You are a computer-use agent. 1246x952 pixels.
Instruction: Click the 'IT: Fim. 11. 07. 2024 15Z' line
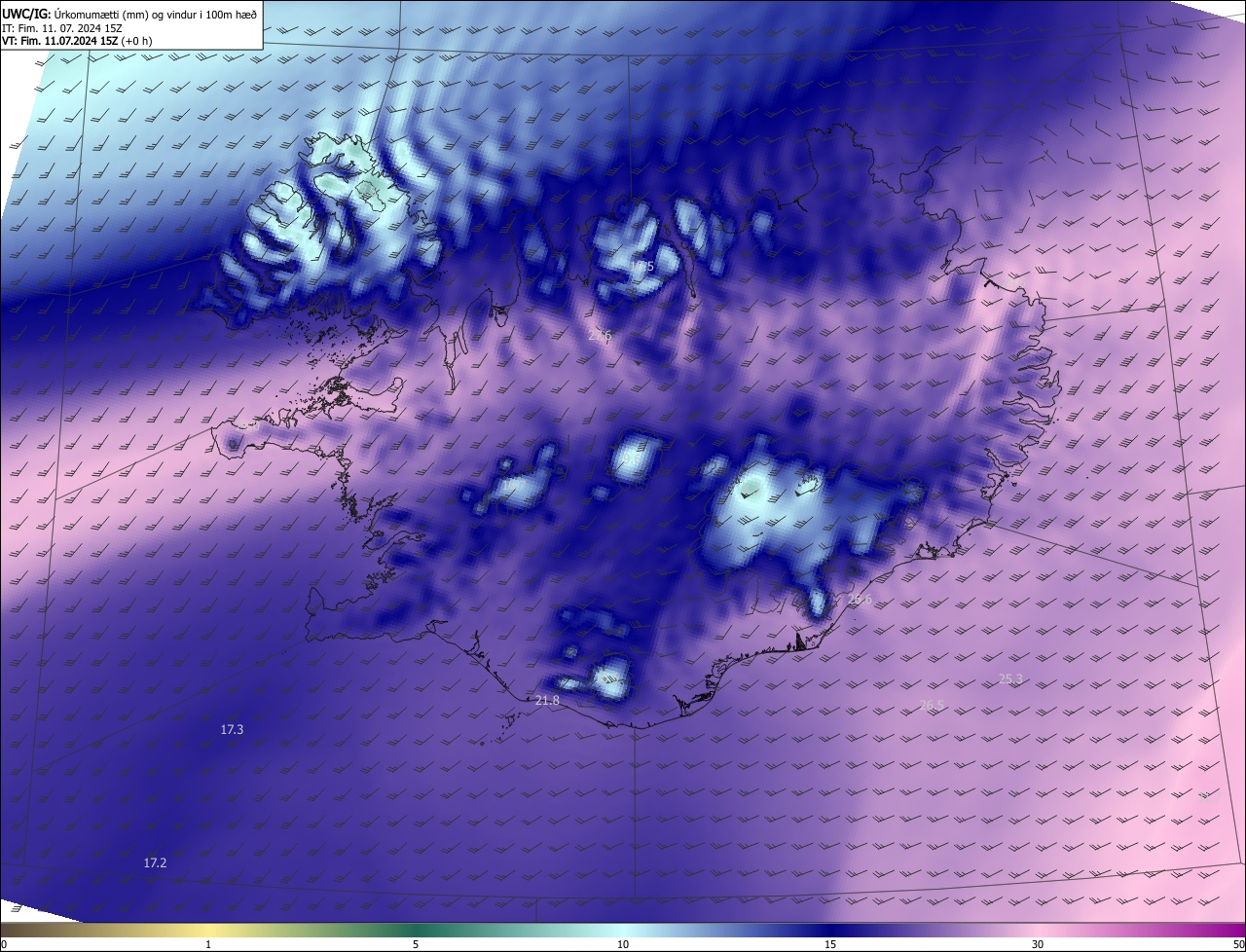61,28
